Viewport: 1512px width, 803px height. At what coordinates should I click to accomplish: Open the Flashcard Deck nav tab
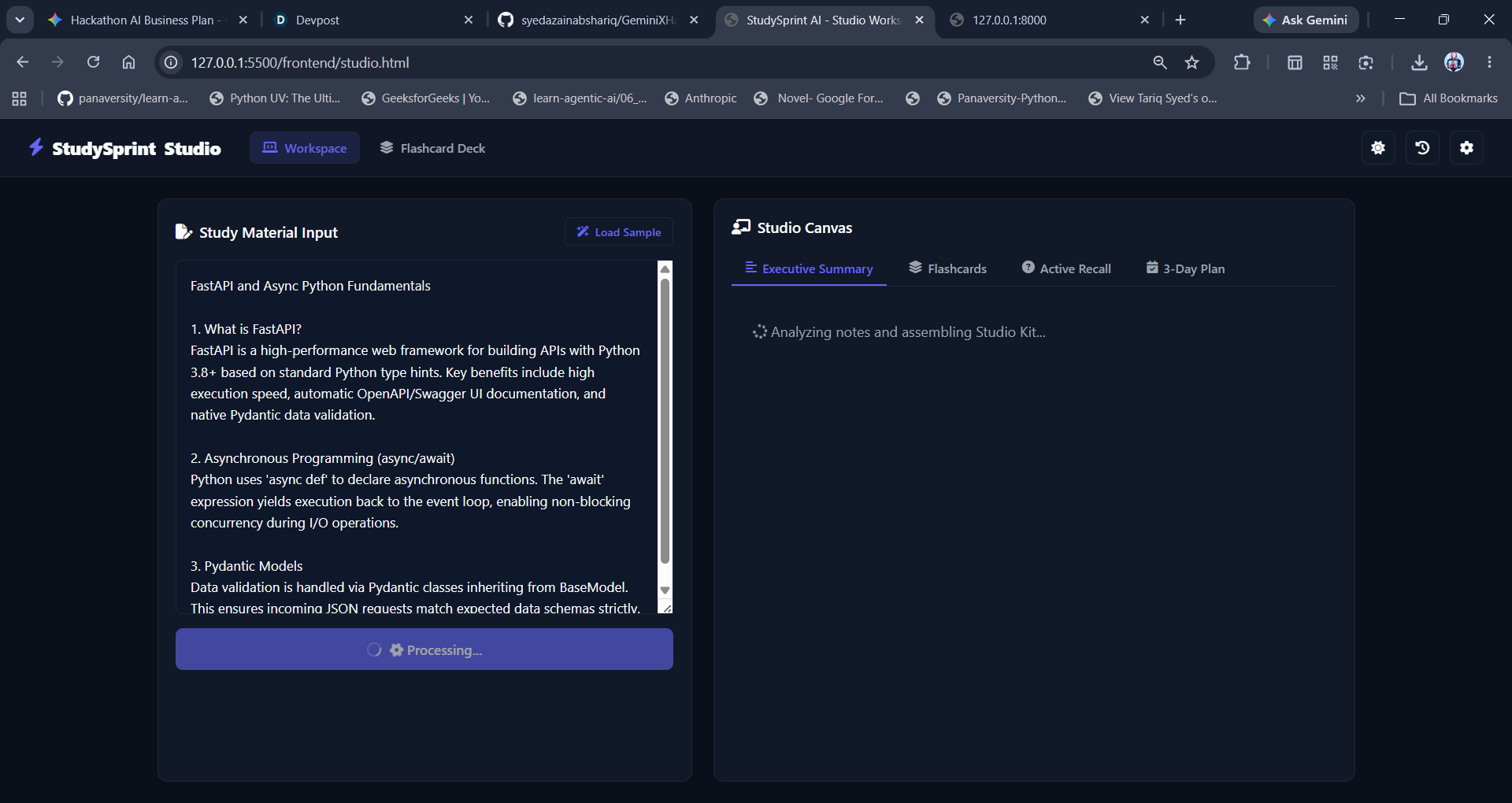432,148
